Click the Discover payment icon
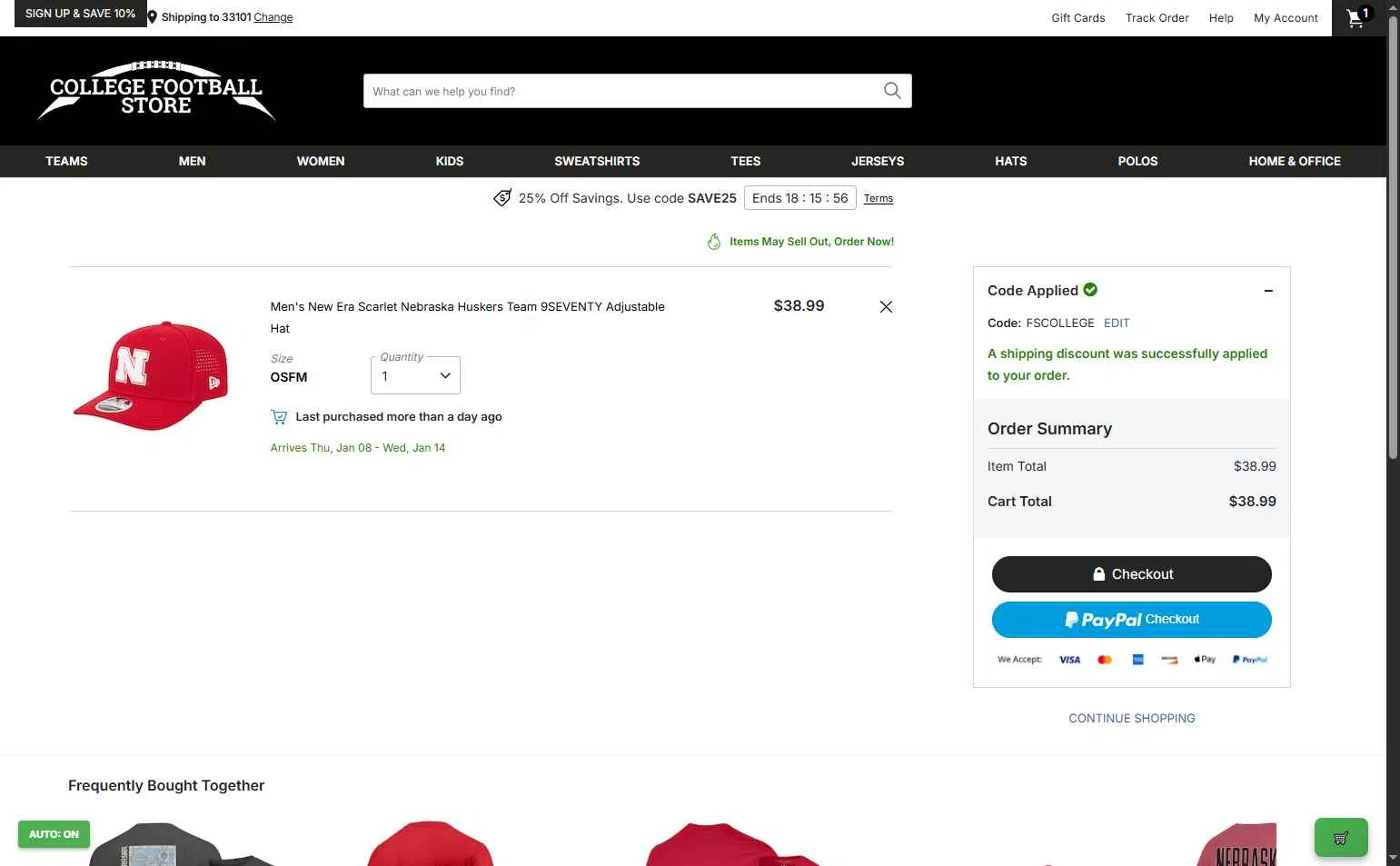 [1169, 660]
